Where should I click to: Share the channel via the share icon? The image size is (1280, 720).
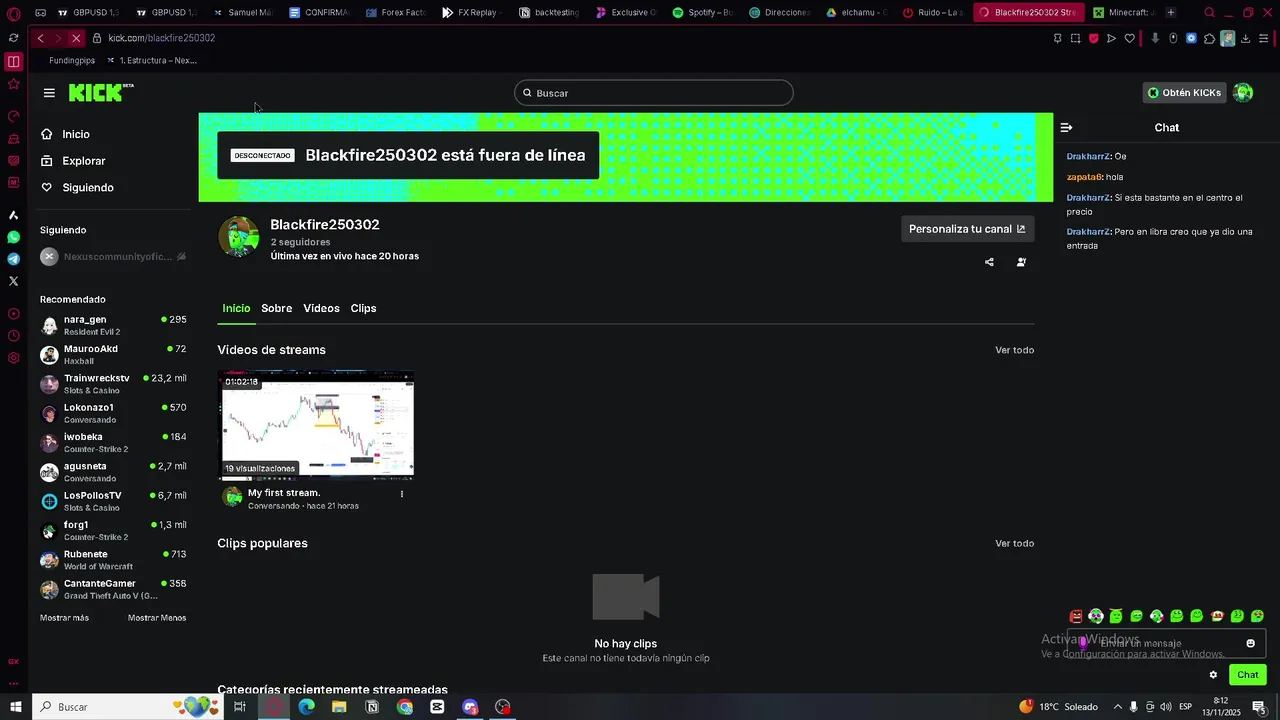point(989,262)
